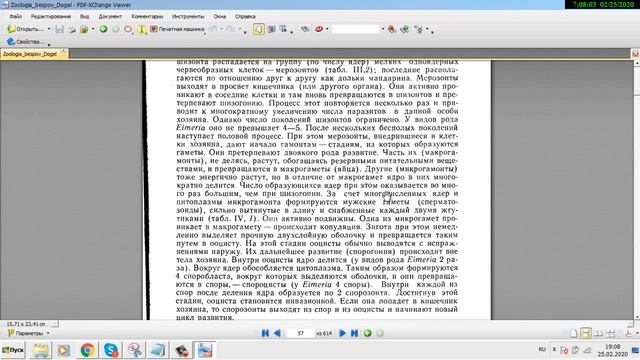Click the RU language indicator

[542, 349]
